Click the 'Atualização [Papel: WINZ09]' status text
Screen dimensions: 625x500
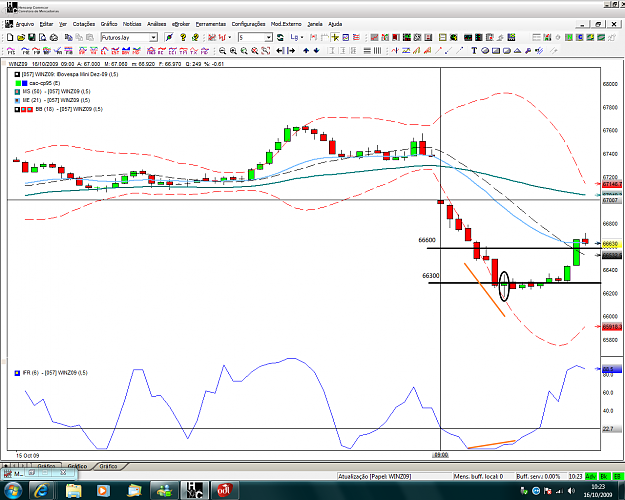point(375,476)
